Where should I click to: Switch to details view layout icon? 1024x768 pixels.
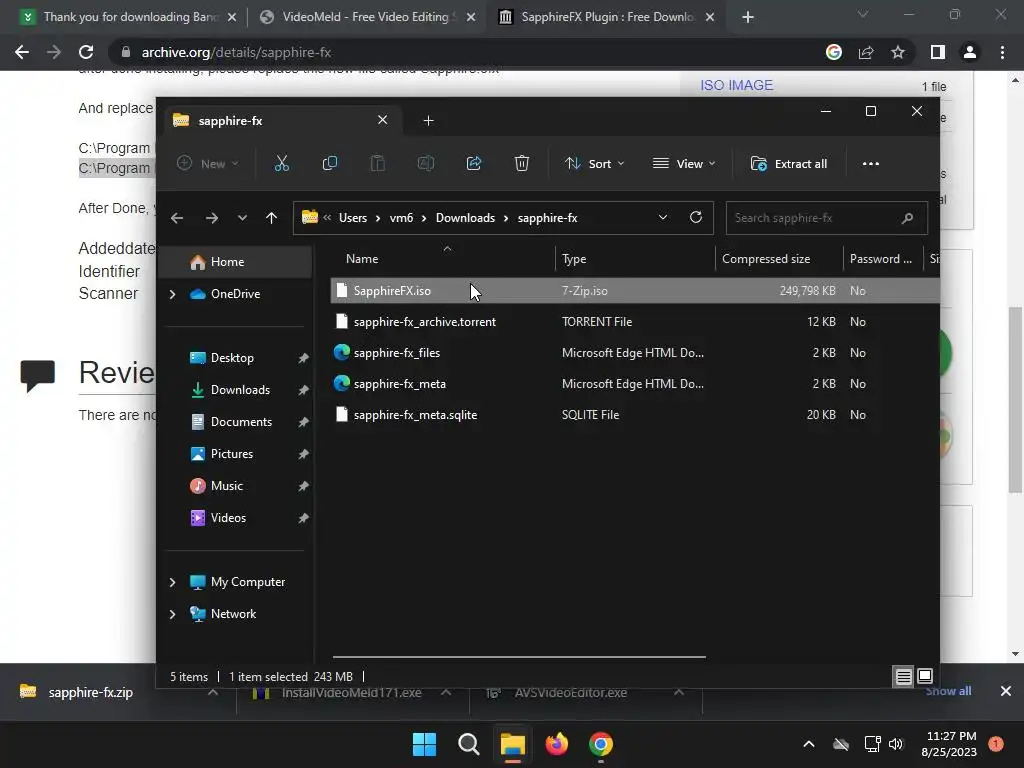[x=903, y=677]
